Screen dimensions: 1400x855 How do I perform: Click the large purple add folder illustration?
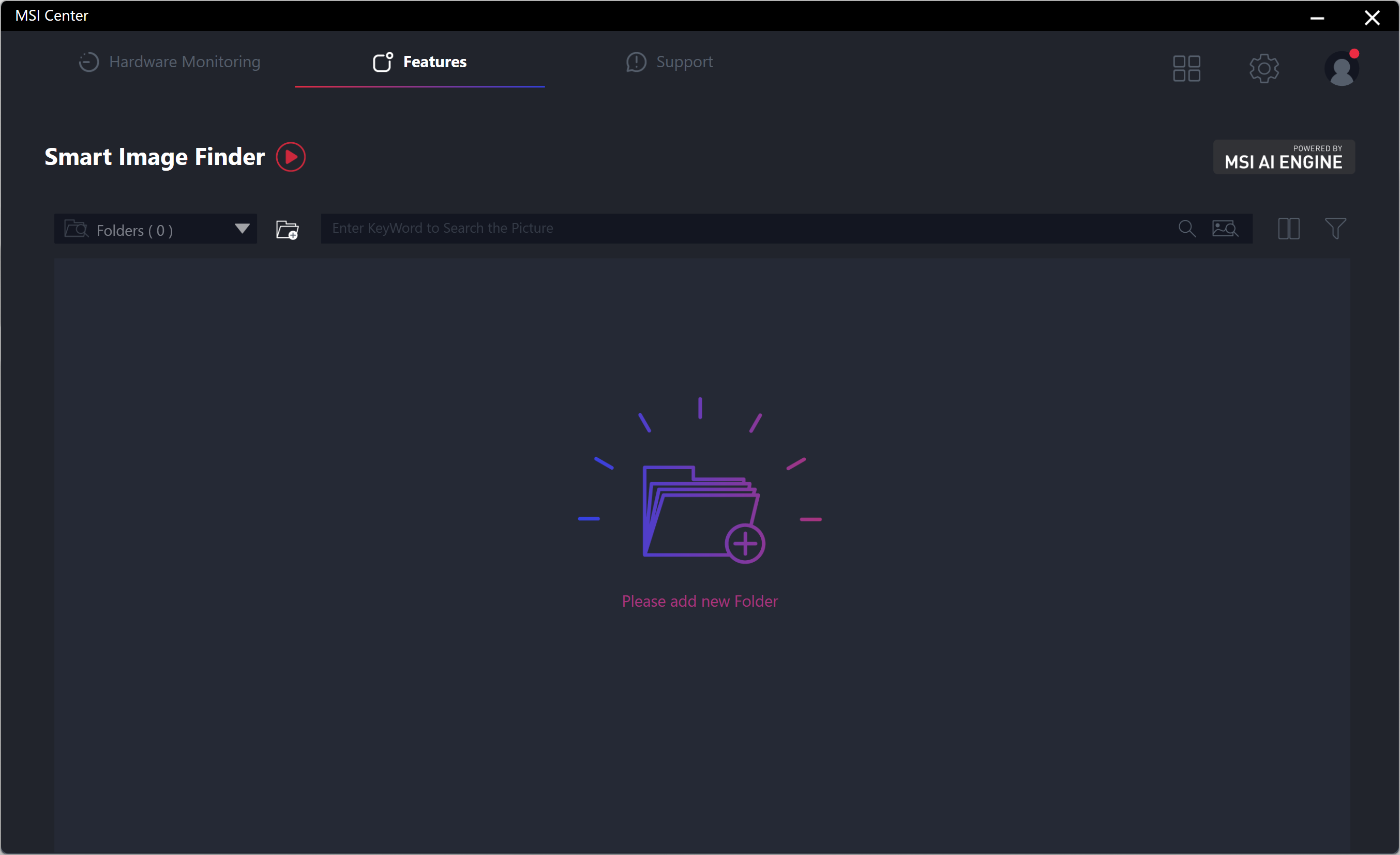(x=702, y=513)
